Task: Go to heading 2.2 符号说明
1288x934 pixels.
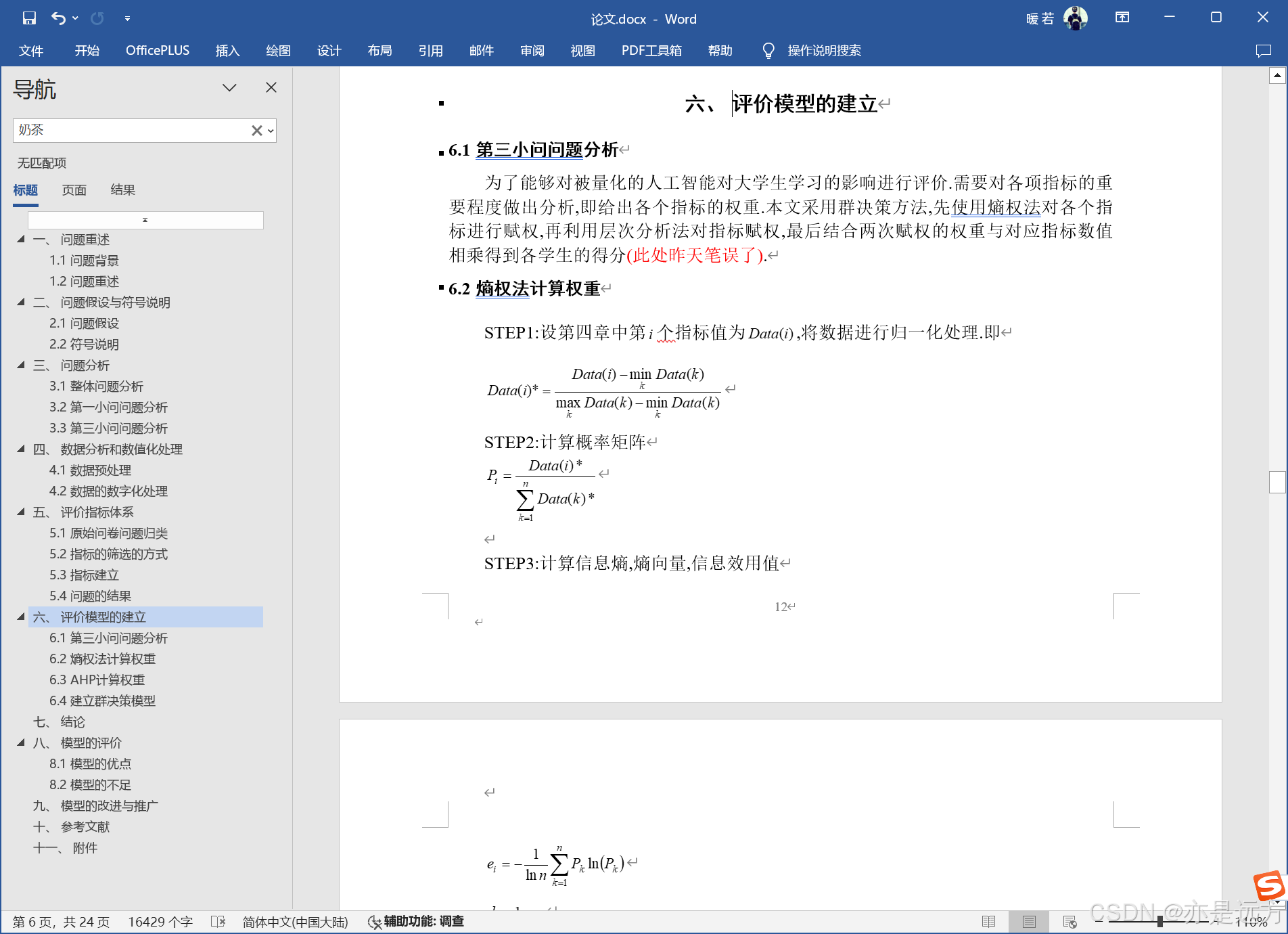Action: [x=84, y=344]
